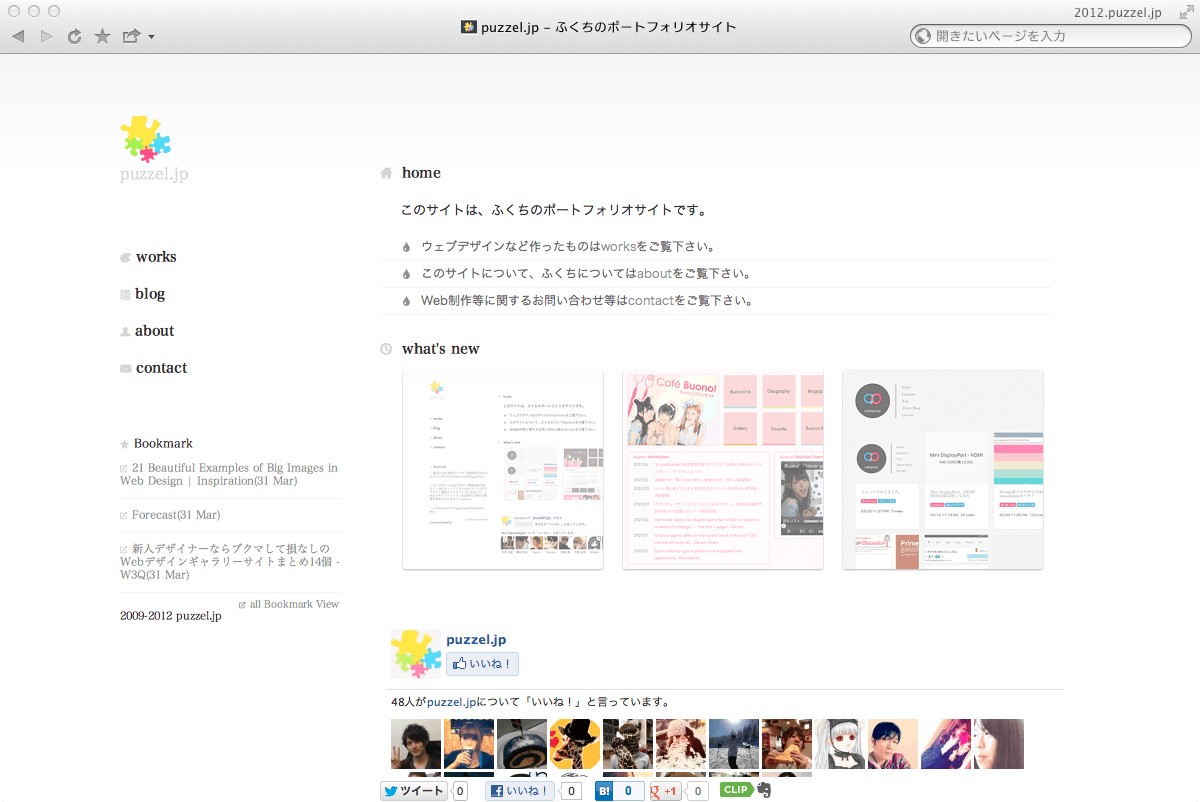This screenshot has width=1200, height=802.
Task: Click the Evernote CLIP button
Action: [x=737, y=790]
